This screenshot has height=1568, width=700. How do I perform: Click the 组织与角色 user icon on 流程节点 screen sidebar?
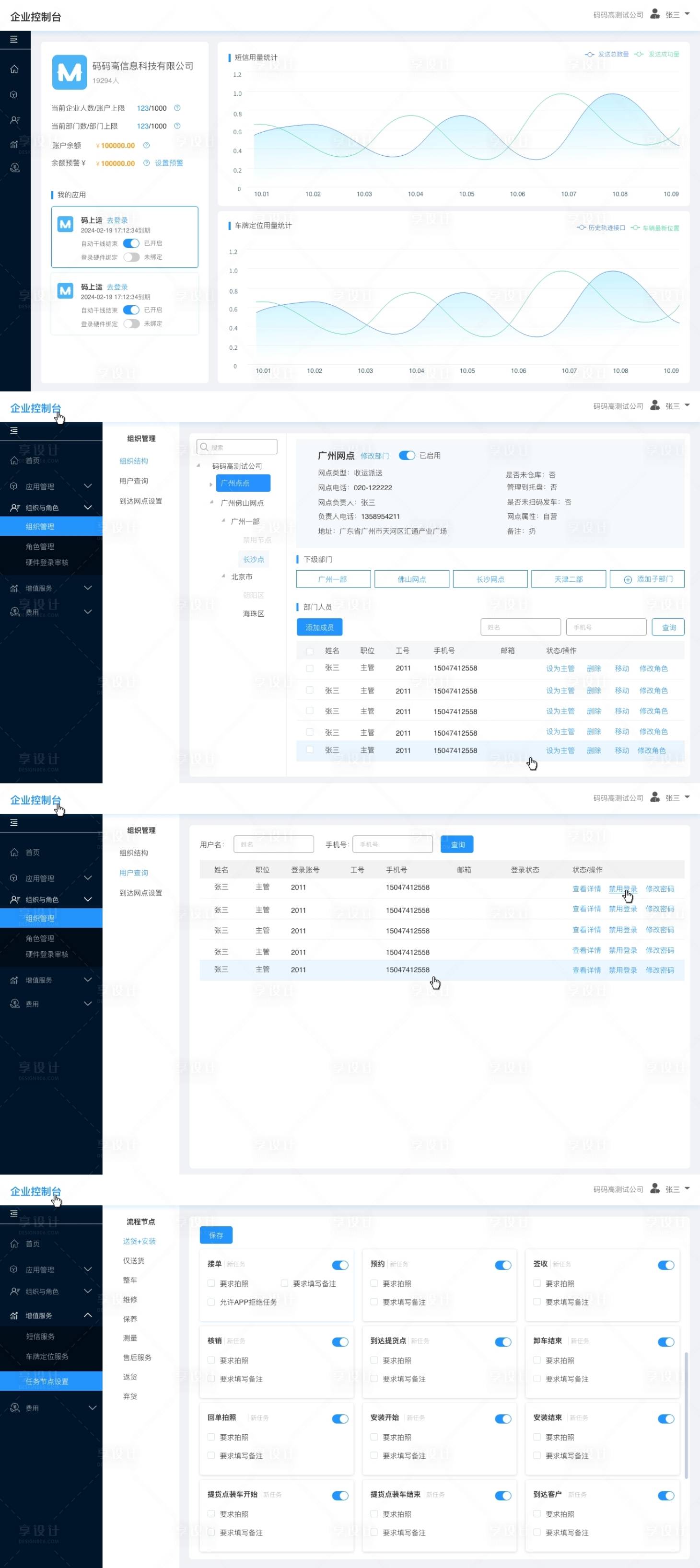point(14,1291)
